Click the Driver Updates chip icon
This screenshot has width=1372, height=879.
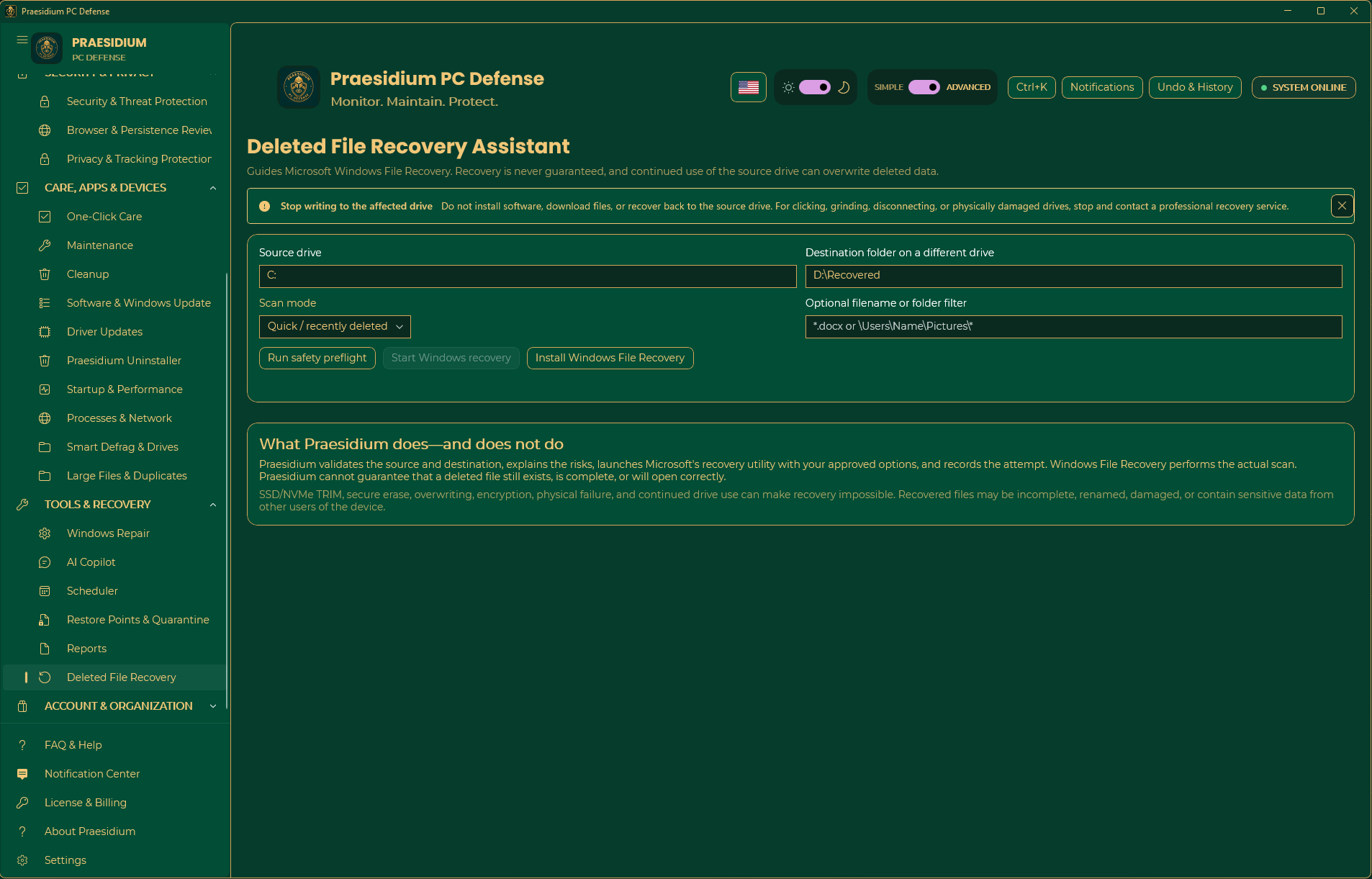(45, 332)
